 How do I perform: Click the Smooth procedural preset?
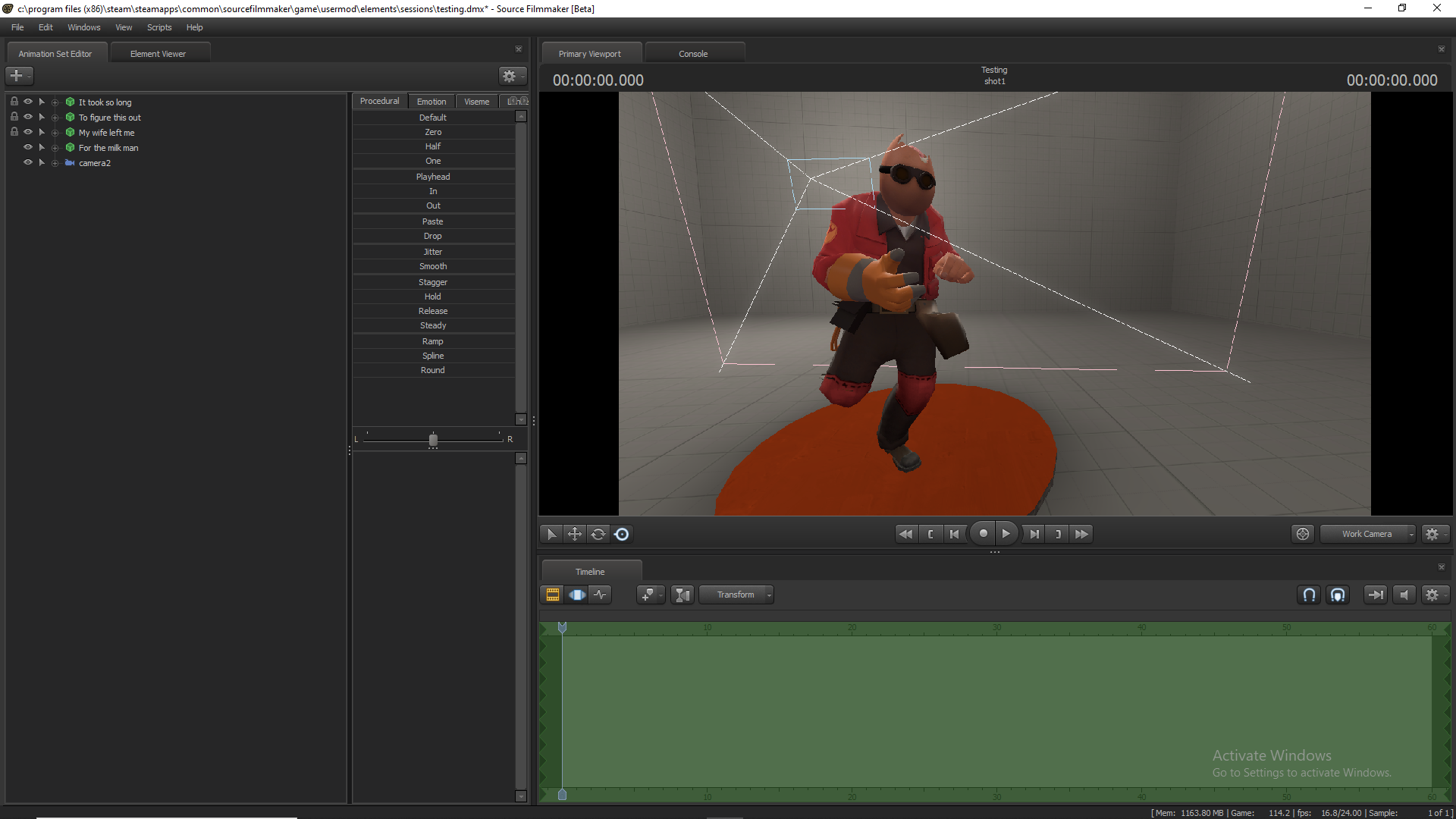pyautogui.click(x=433, y=266)
